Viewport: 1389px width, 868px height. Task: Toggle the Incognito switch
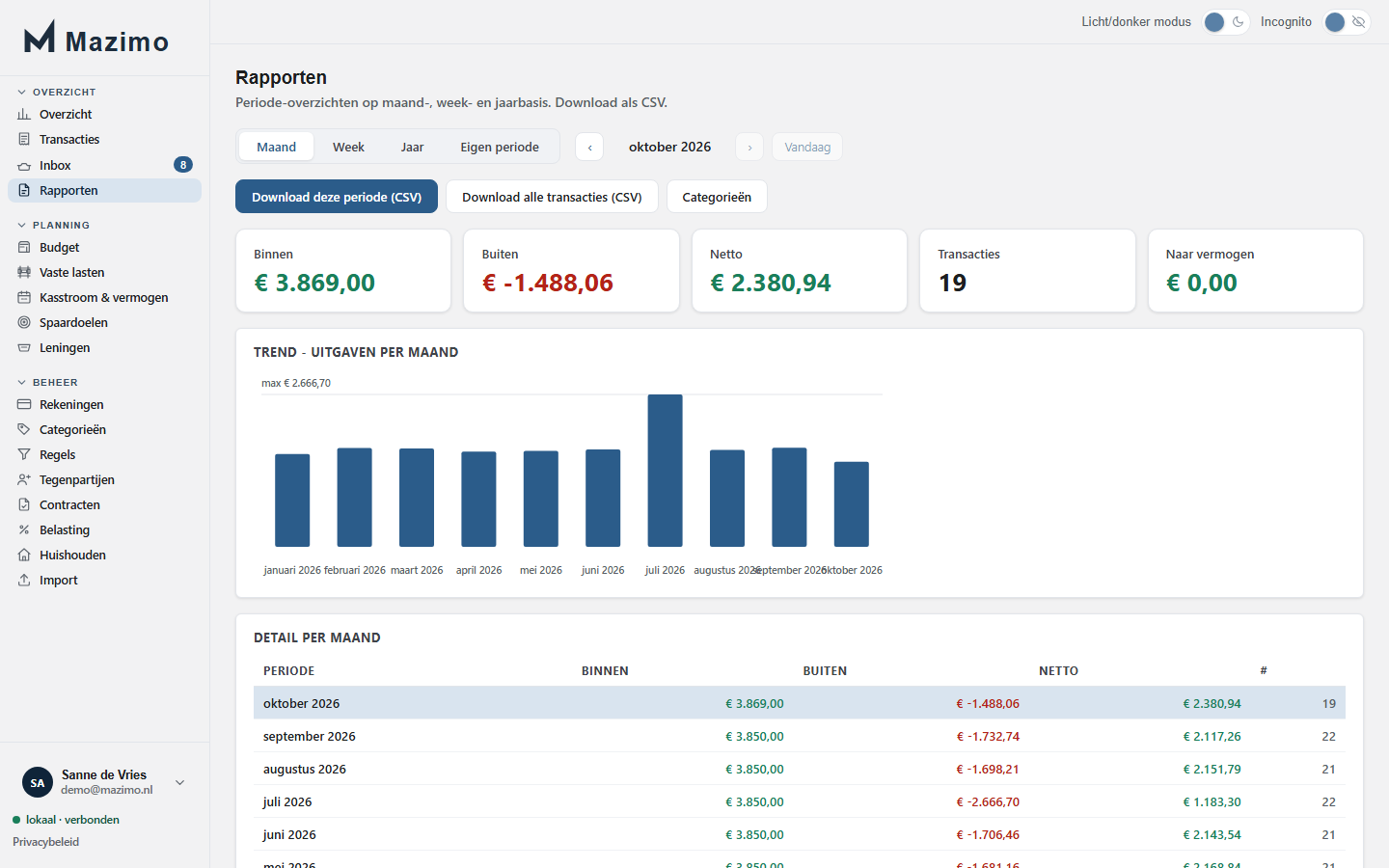(x=1347, y=22)
